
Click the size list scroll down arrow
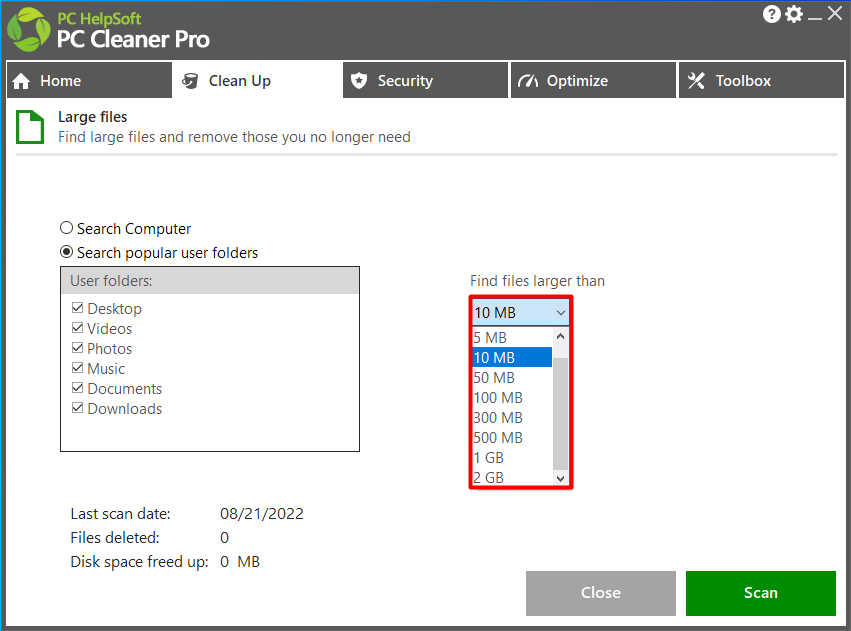tap(561, 479)
